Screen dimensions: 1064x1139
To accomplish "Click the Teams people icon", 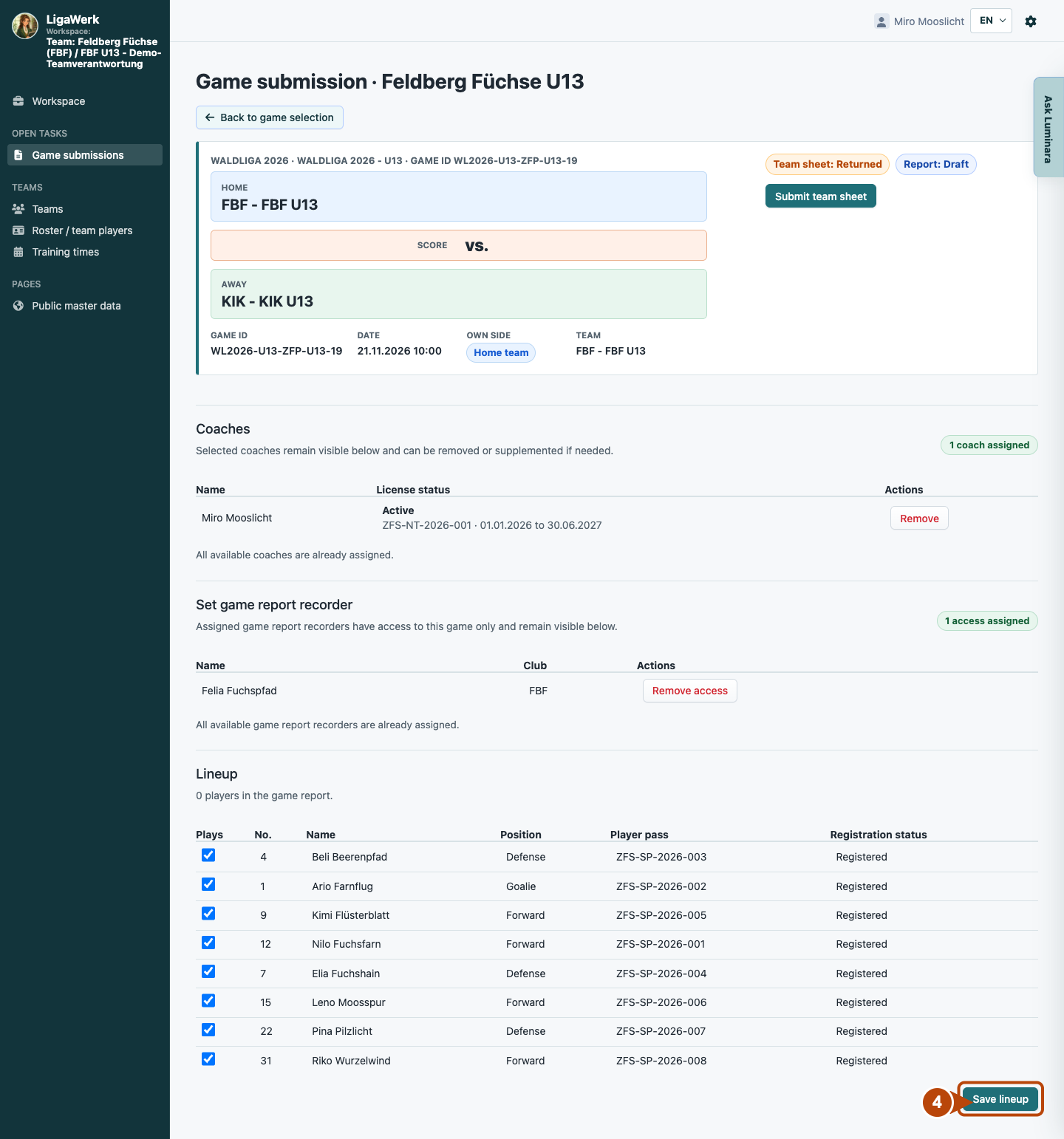I will [18, 209].
